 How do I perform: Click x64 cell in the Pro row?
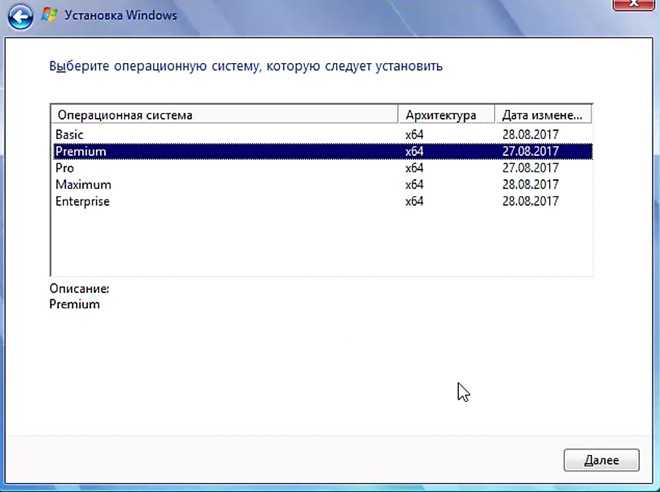coord(414,168)
